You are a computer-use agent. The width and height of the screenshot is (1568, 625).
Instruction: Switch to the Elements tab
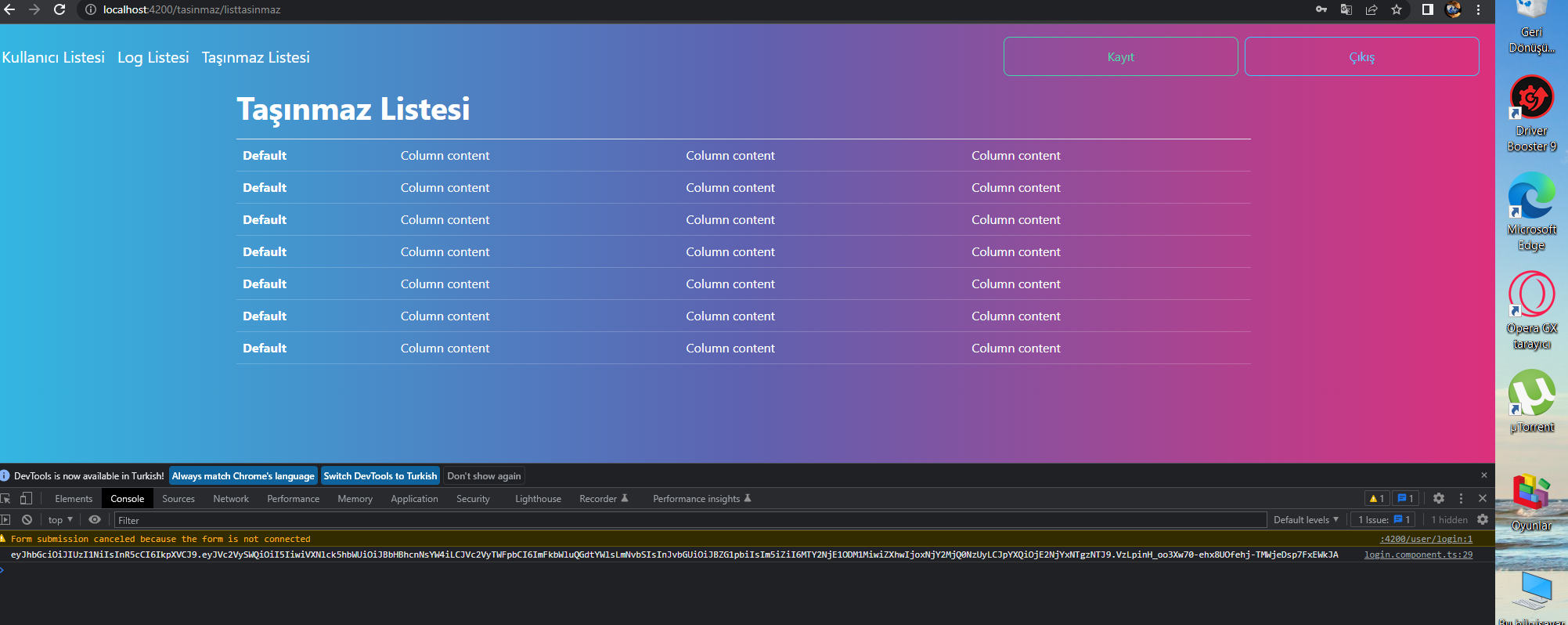(x=74, y=498)
